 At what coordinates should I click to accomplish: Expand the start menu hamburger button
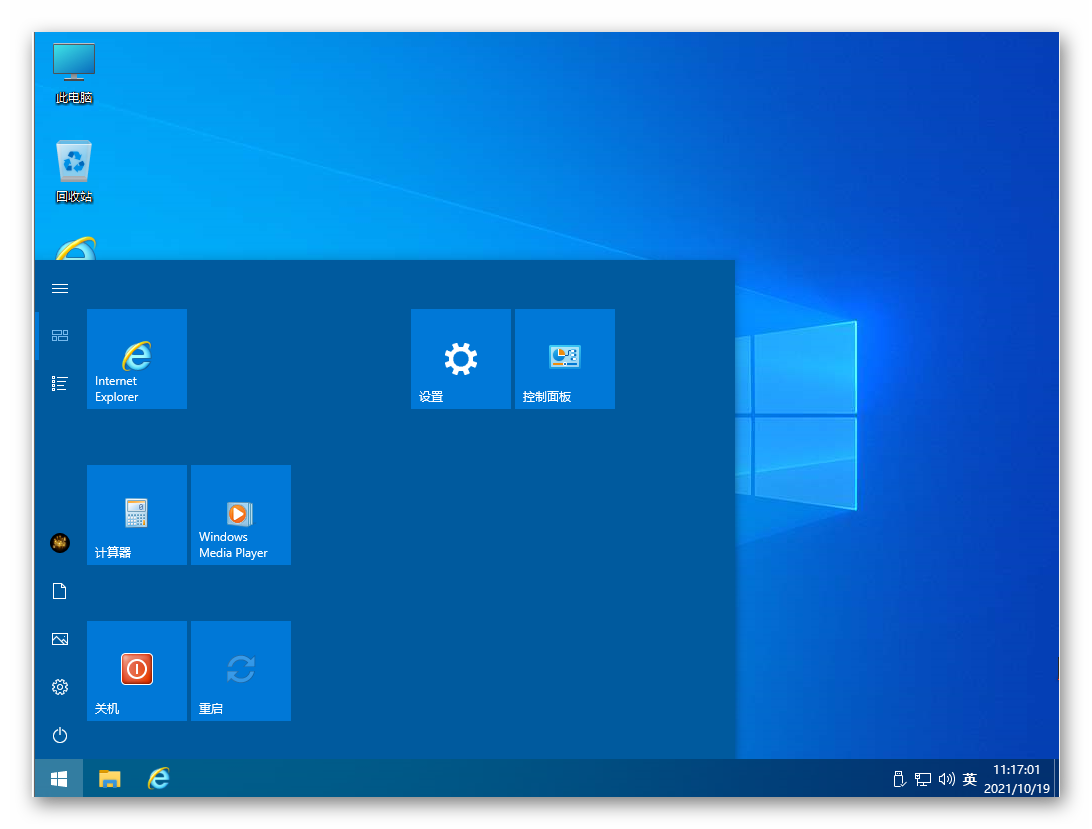60,288
